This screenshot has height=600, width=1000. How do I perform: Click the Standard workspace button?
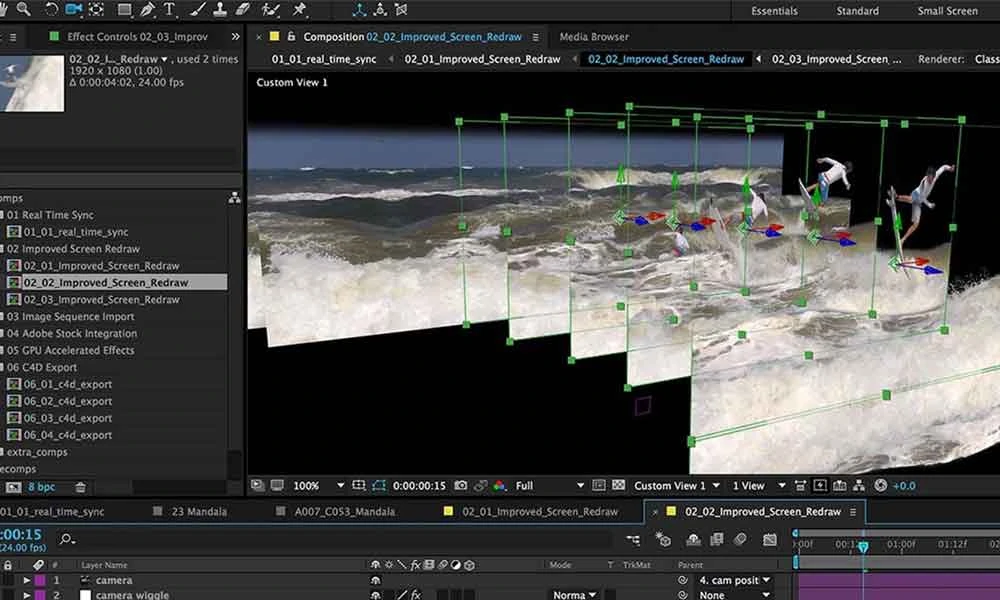(857, 10)
